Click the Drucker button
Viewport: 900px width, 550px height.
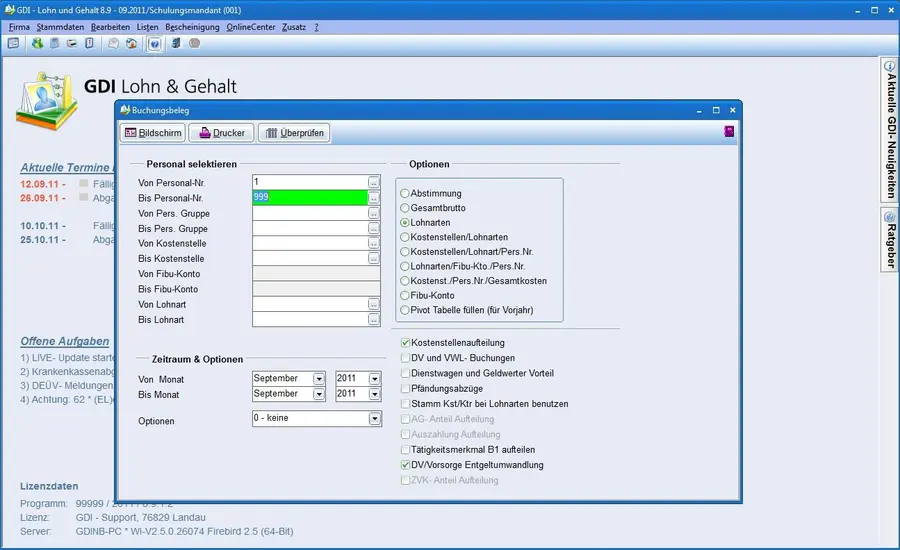tap(222, 133)
